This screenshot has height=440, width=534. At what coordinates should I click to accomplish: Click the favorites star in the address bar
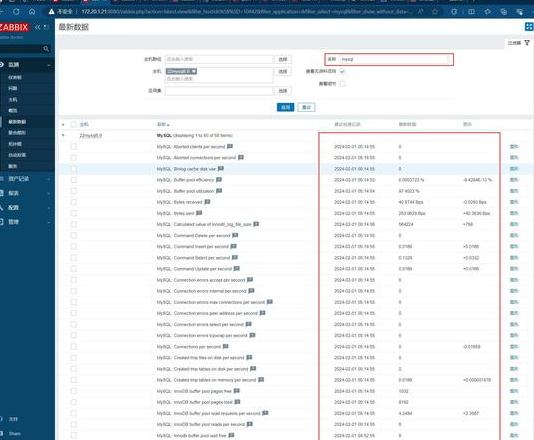pos(435,12)
